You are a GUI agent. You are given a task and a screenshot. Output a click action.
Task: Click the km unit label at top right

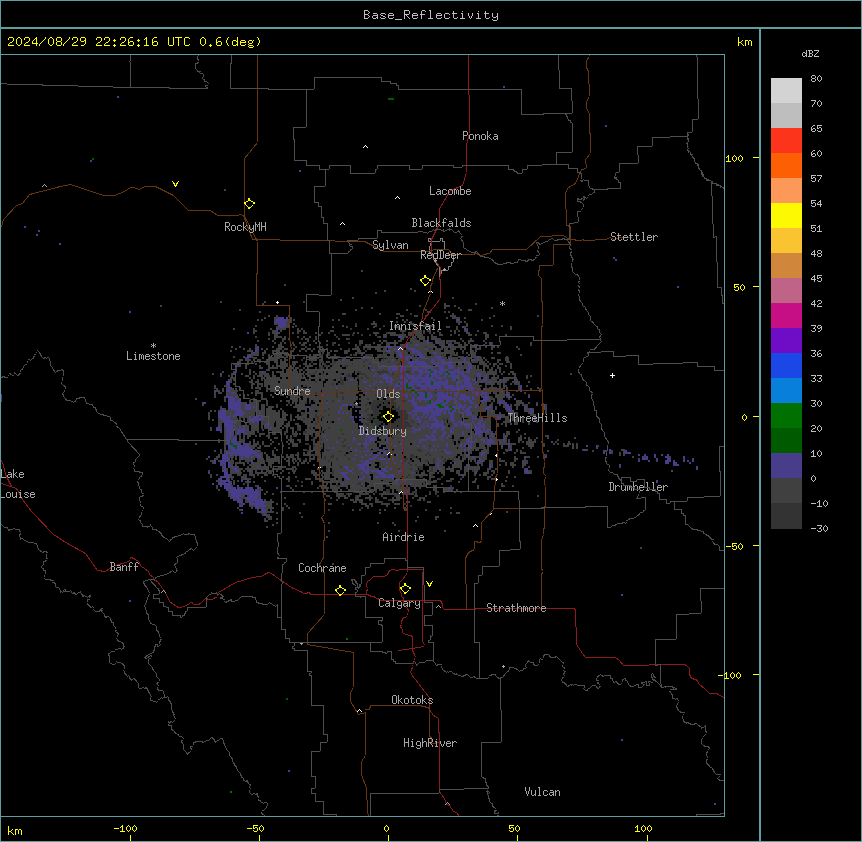744,42
